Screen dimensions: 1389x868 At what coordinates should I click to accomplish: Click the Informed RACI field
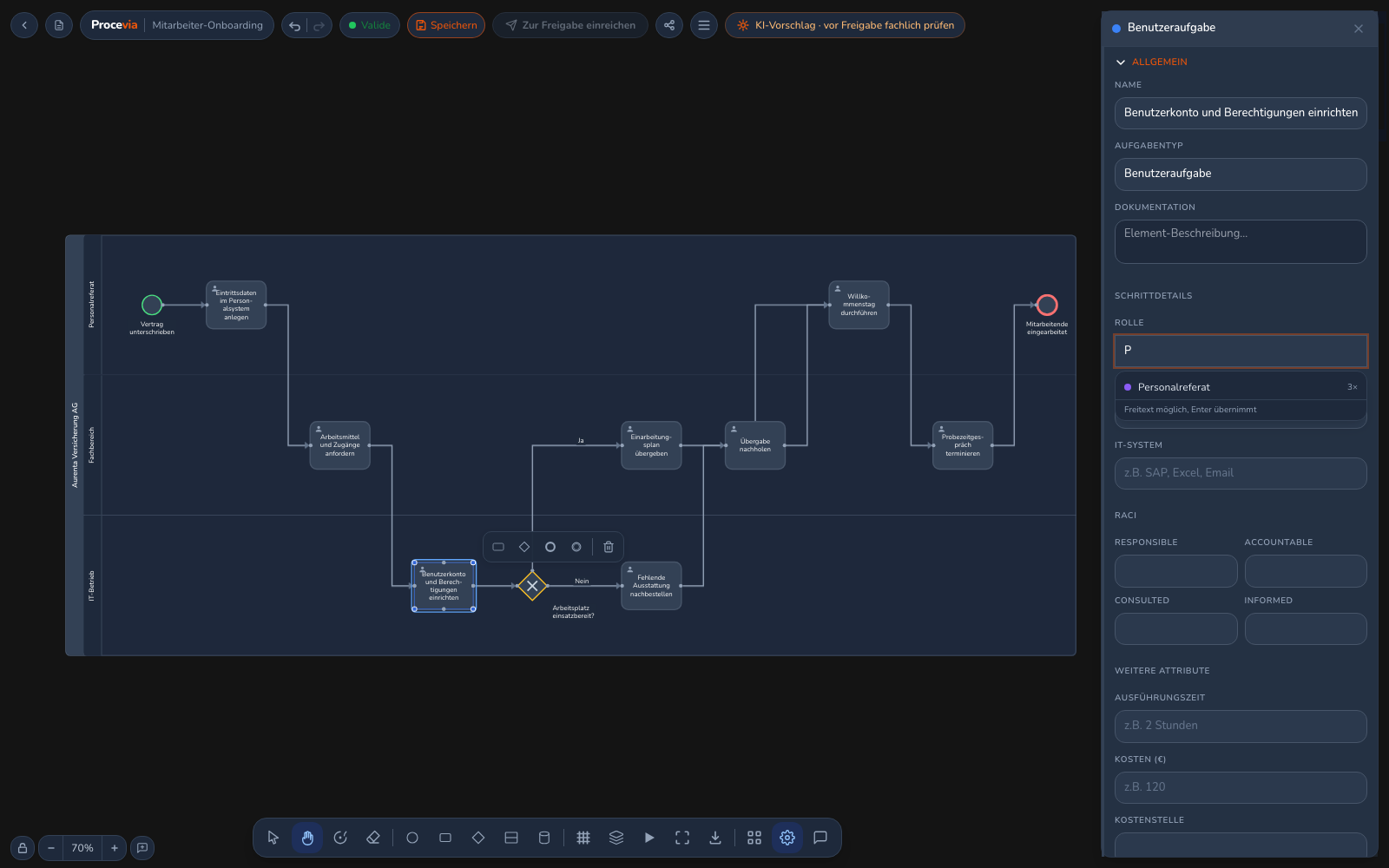tap(1306, 629)
